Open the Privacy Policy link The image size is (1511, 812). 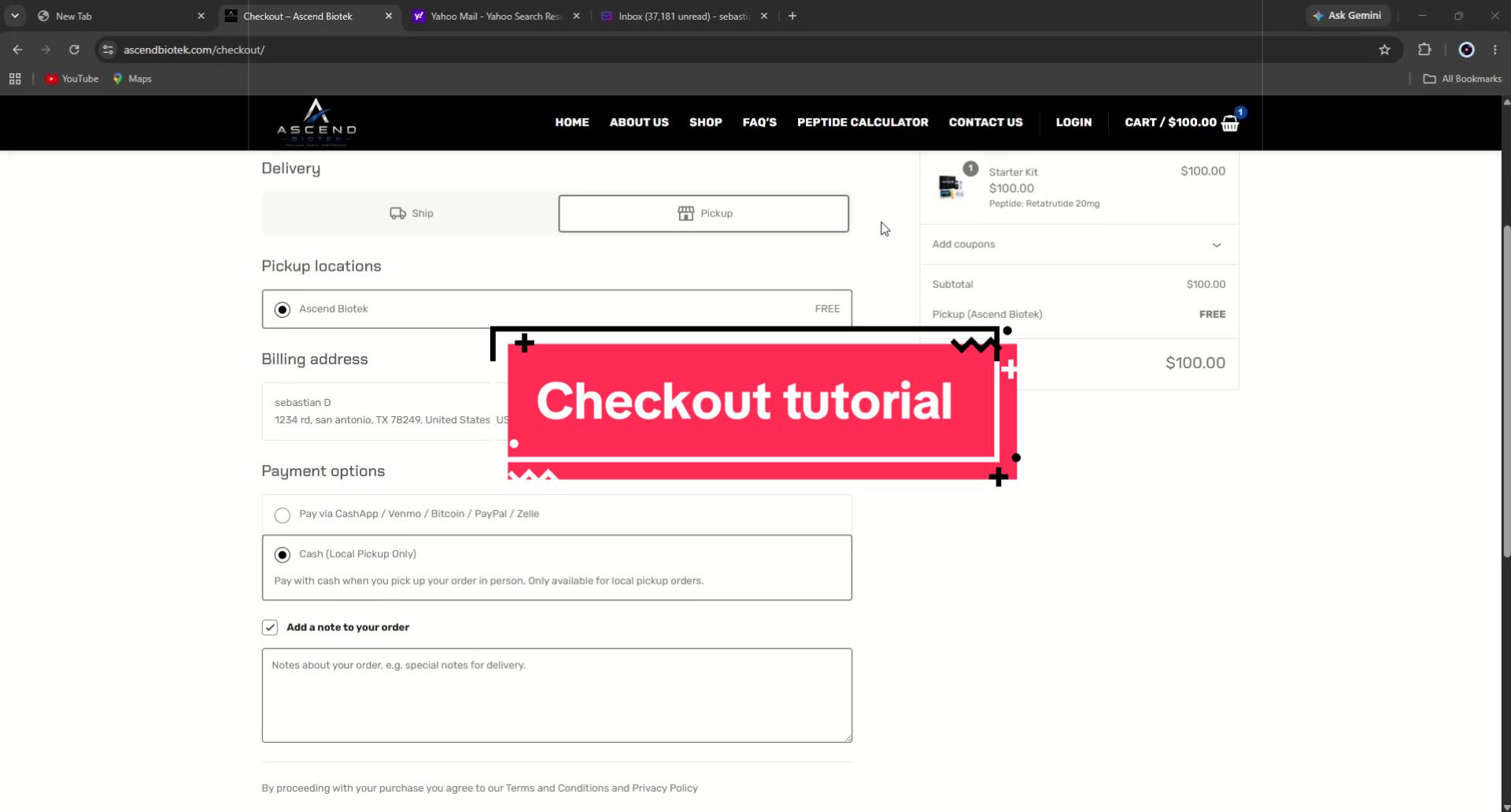click(665, 788)
